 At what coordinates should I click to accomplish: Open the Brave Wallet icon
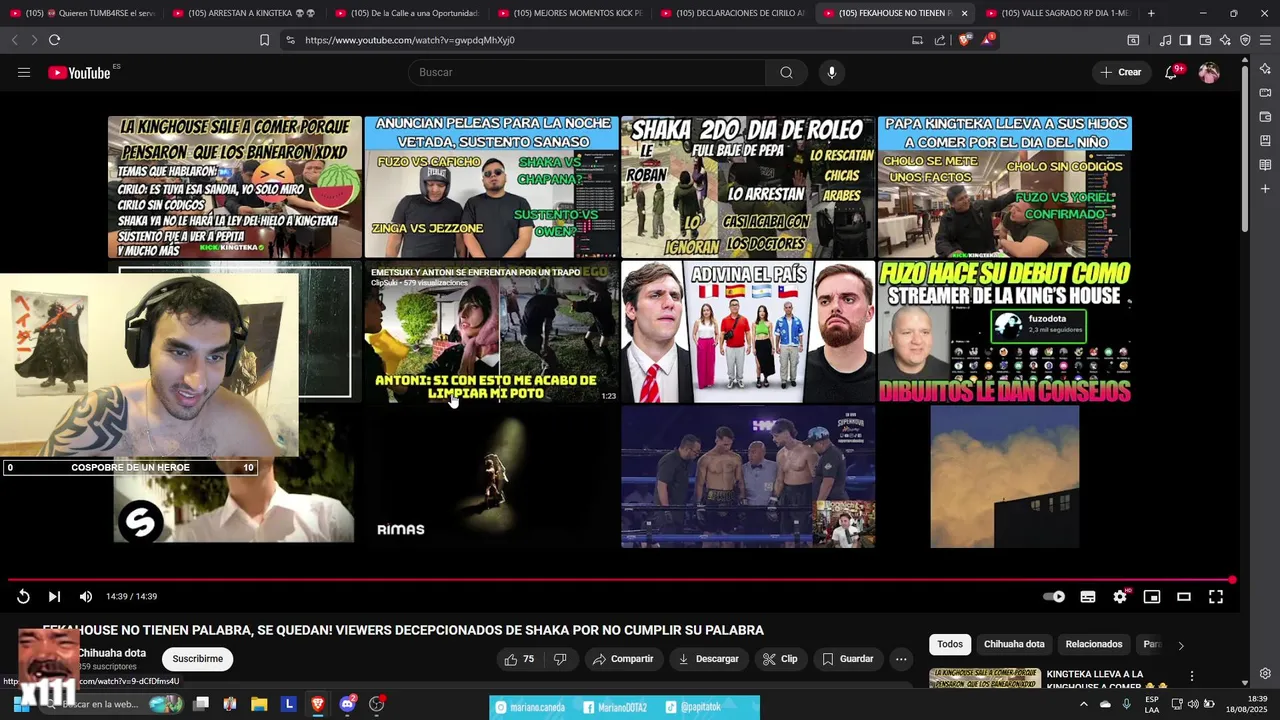coord(1205,40)
